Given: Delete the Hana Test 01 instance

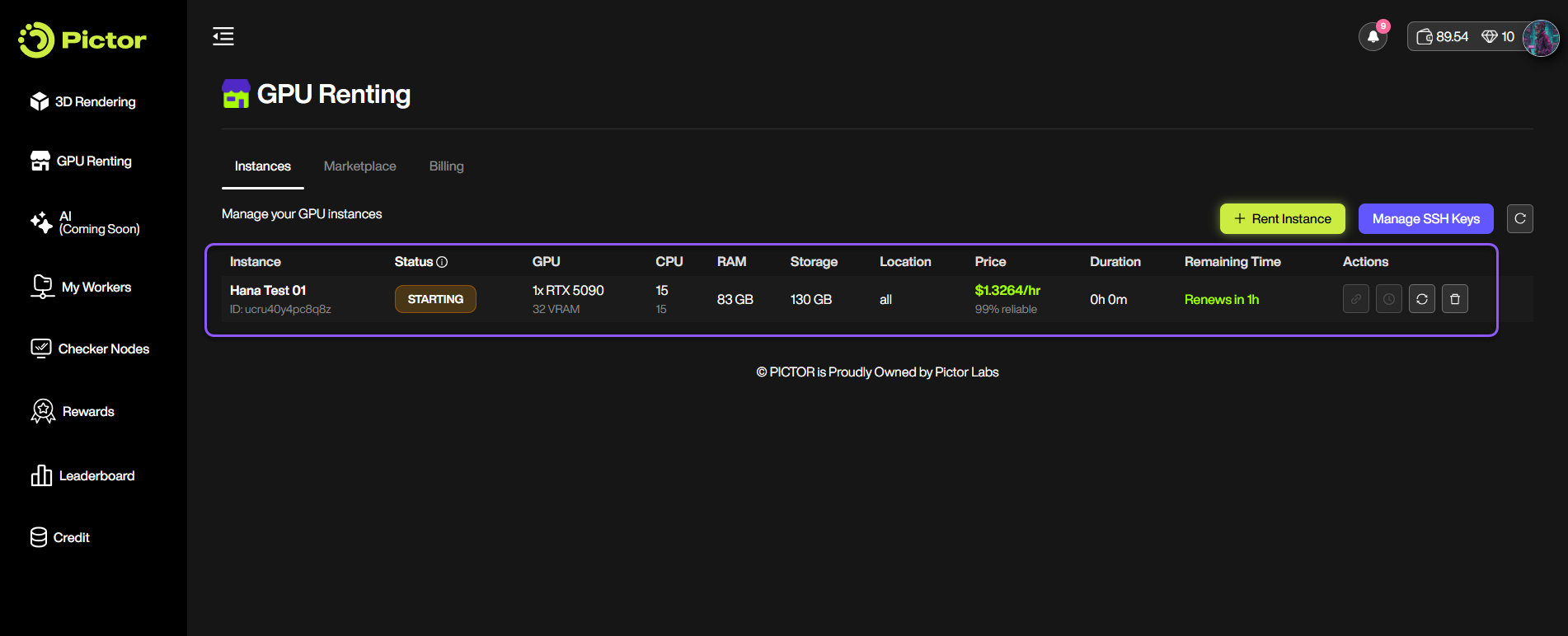Looking at the screenshot, I should 1454,299.
